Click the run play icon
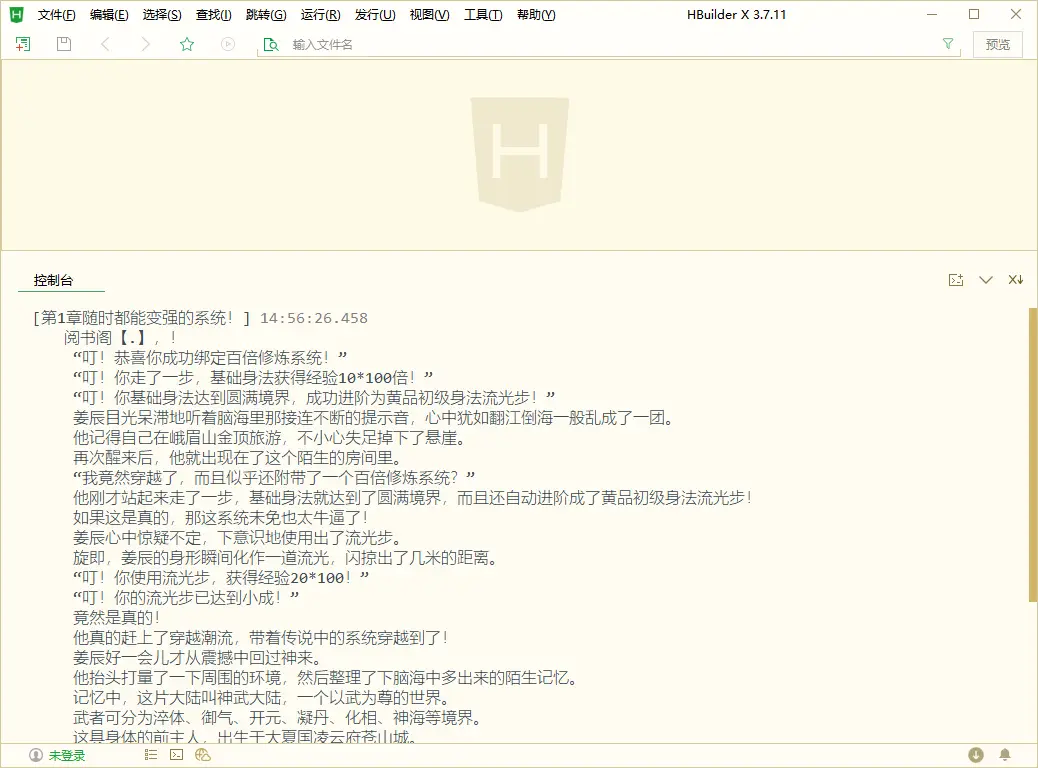This screenshot has height=768, width=1038. click(x=228, y=44)
